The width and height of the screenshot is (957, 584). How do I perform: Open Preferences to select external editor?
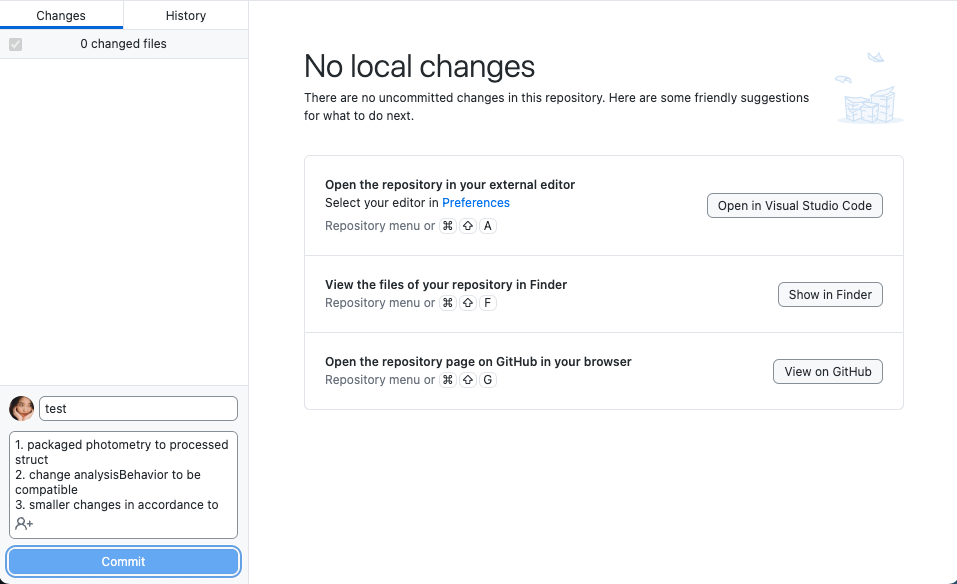[476, 202]
